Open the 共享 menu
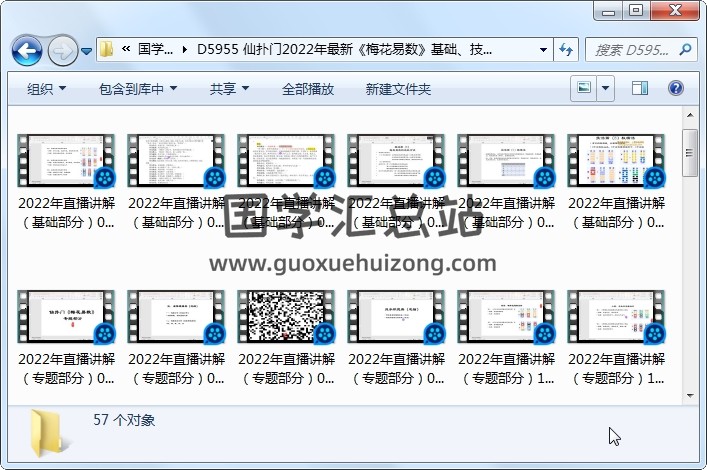Screen dimensions: 707x470 (230, 89)
